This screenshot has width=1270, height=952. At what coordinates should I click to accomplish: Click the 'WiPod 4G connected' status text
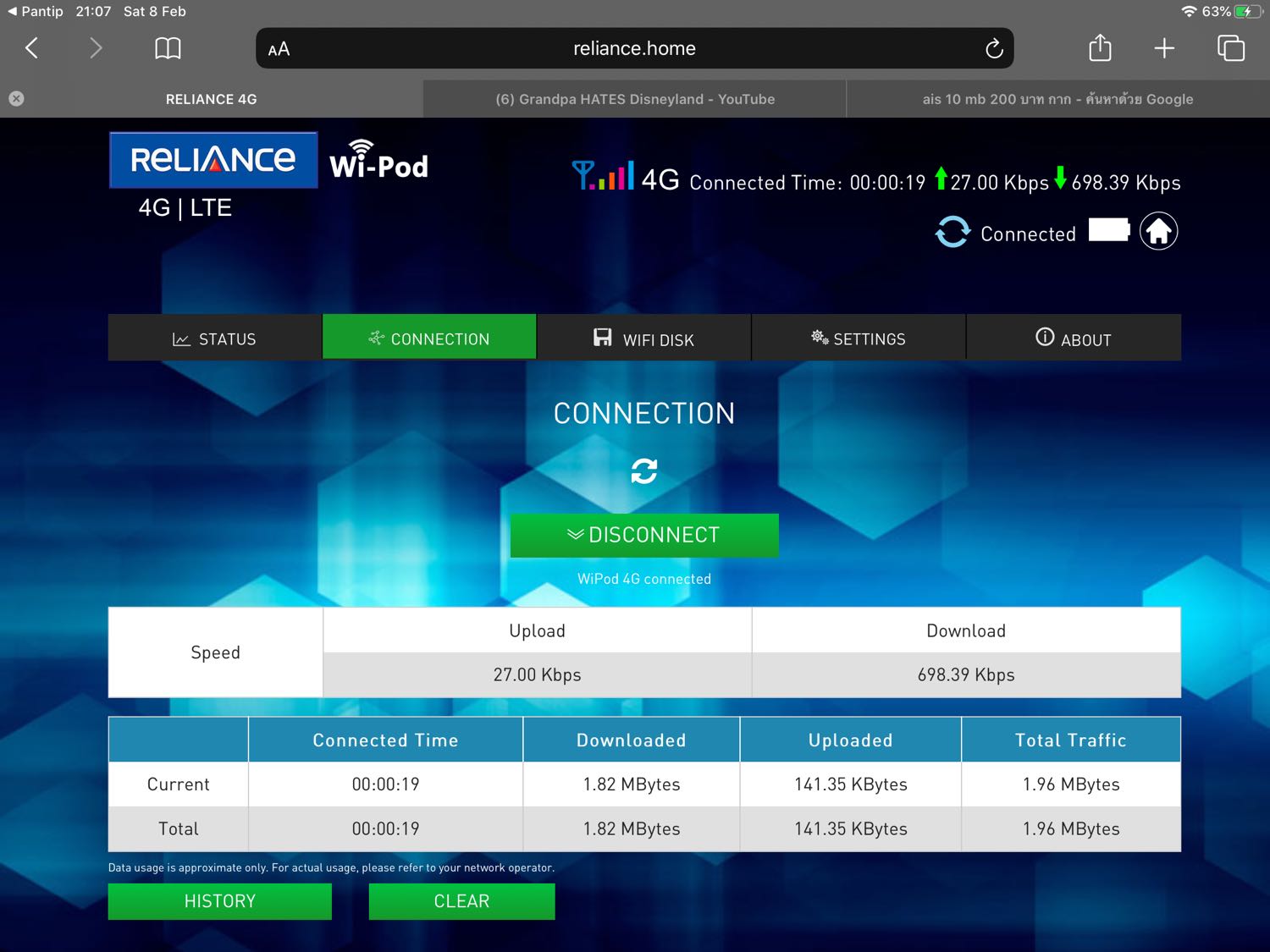click(644, 579)
